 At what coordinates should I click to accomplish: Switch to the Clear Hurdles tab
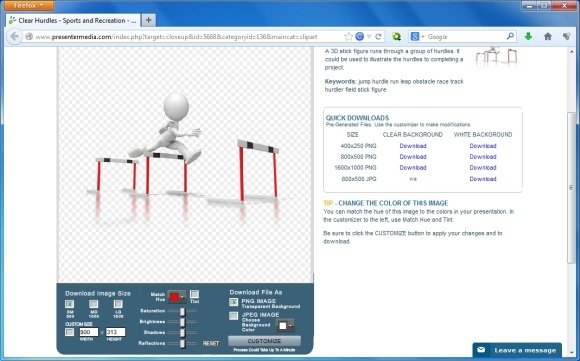73,21
